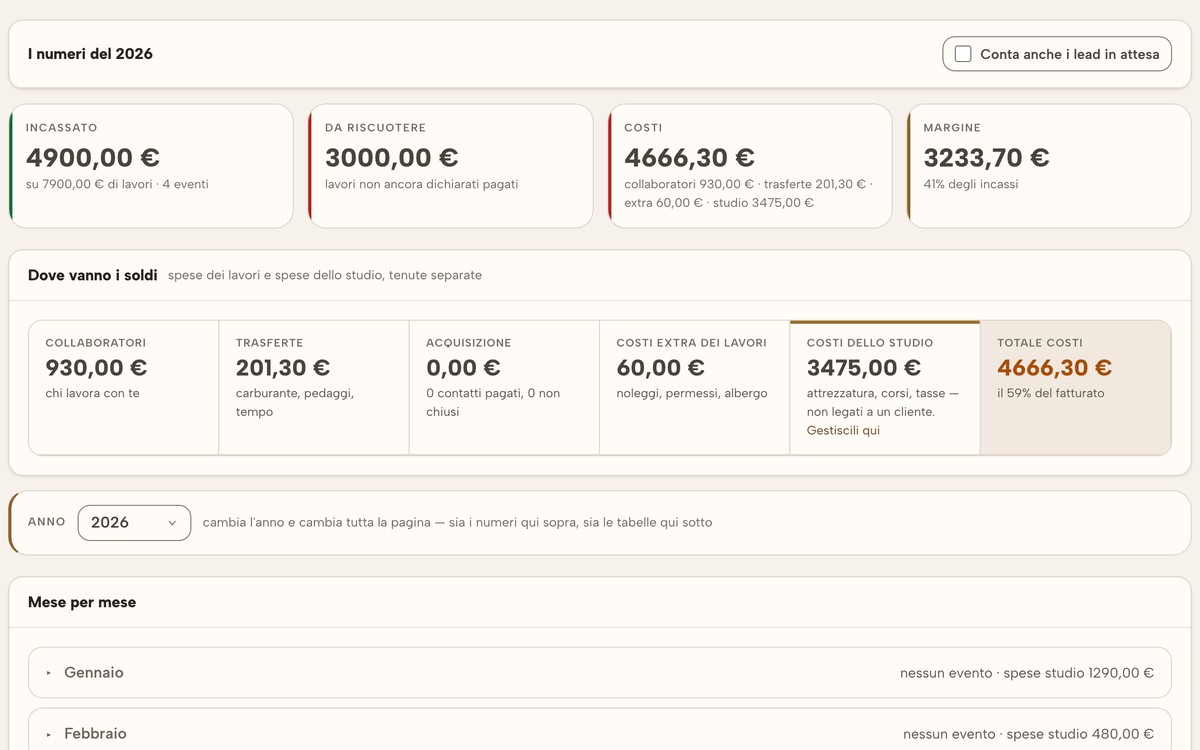Image resolution: width=1200 pixels, height=750 pixels.
Task: Click the Da riscuotere value 3000,00 €
Action: click(x=392, y=158)
